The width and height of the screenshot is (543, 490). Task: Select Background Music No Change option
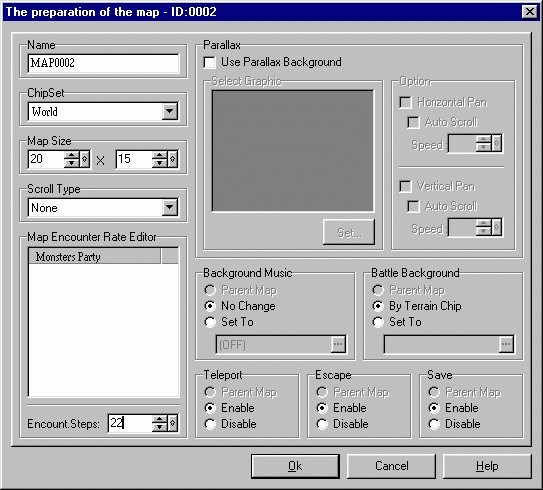click(x=210, y=306)
